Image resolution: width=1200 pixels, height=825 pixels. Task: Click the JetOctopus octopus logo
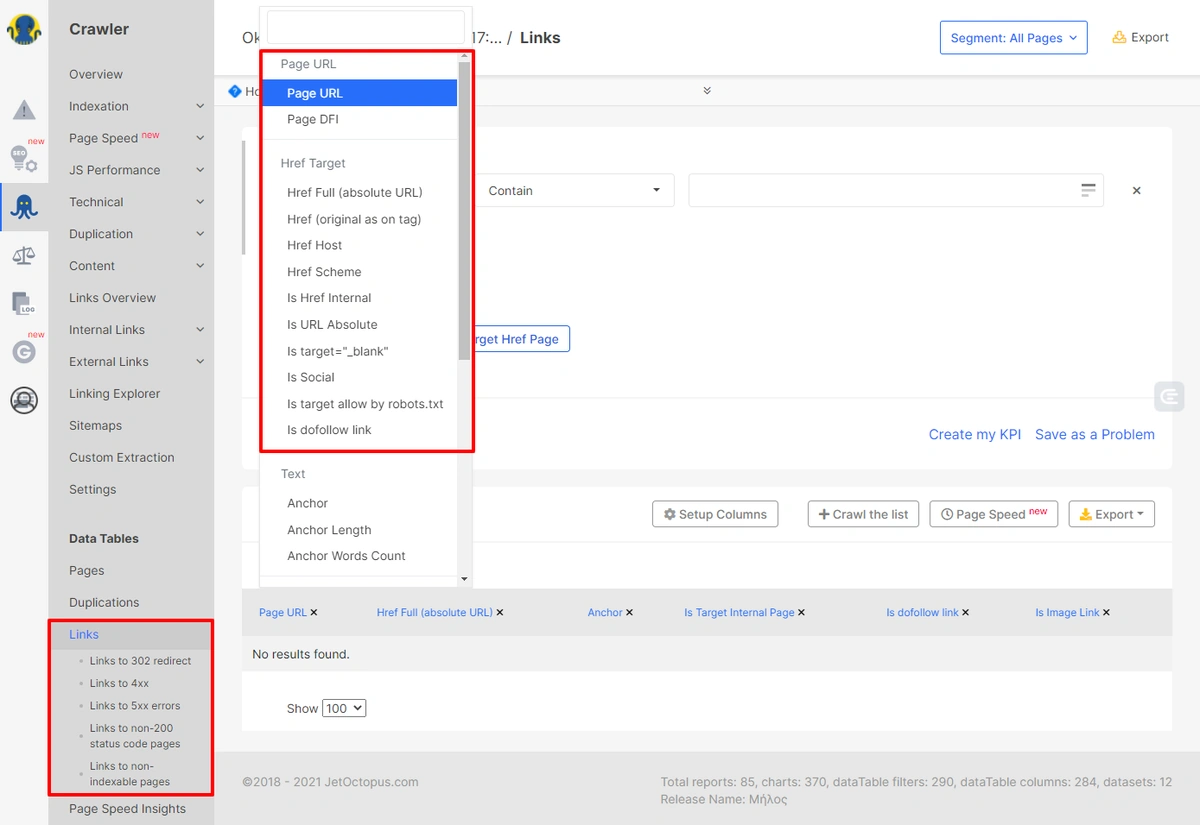pyautogui.click(x=22, y=29)
